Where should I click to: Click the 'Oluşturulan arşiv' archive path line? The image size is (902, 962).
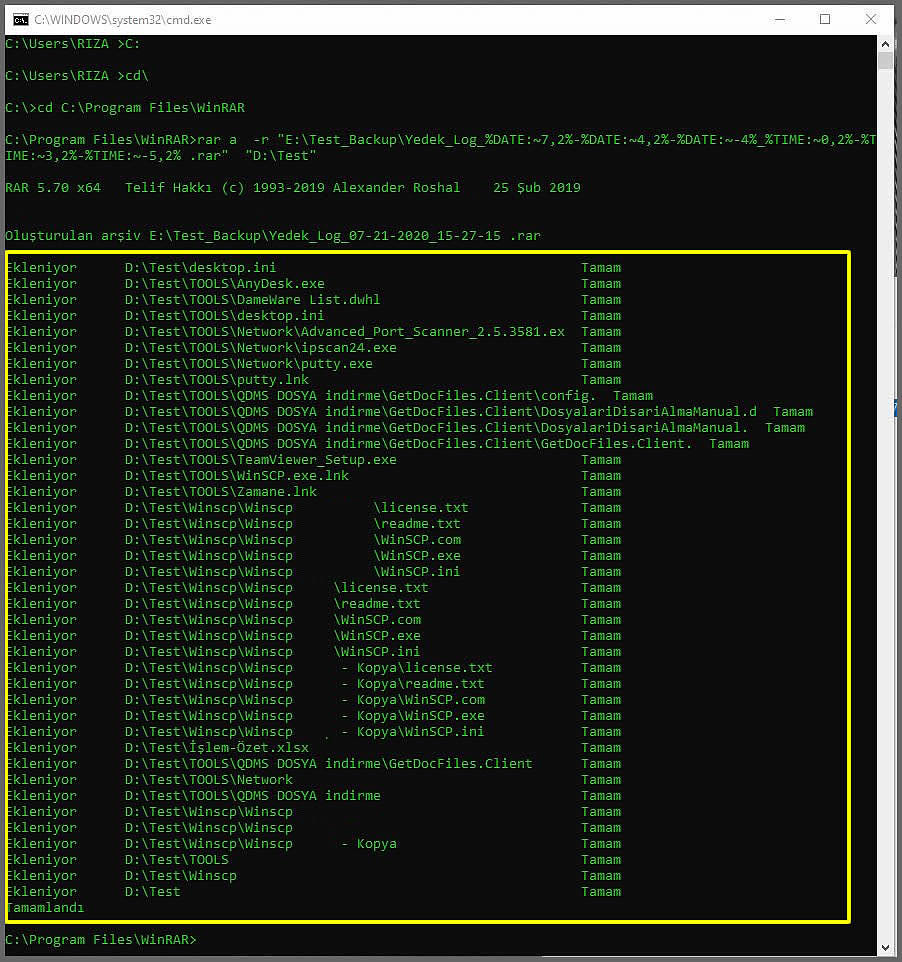273,236
